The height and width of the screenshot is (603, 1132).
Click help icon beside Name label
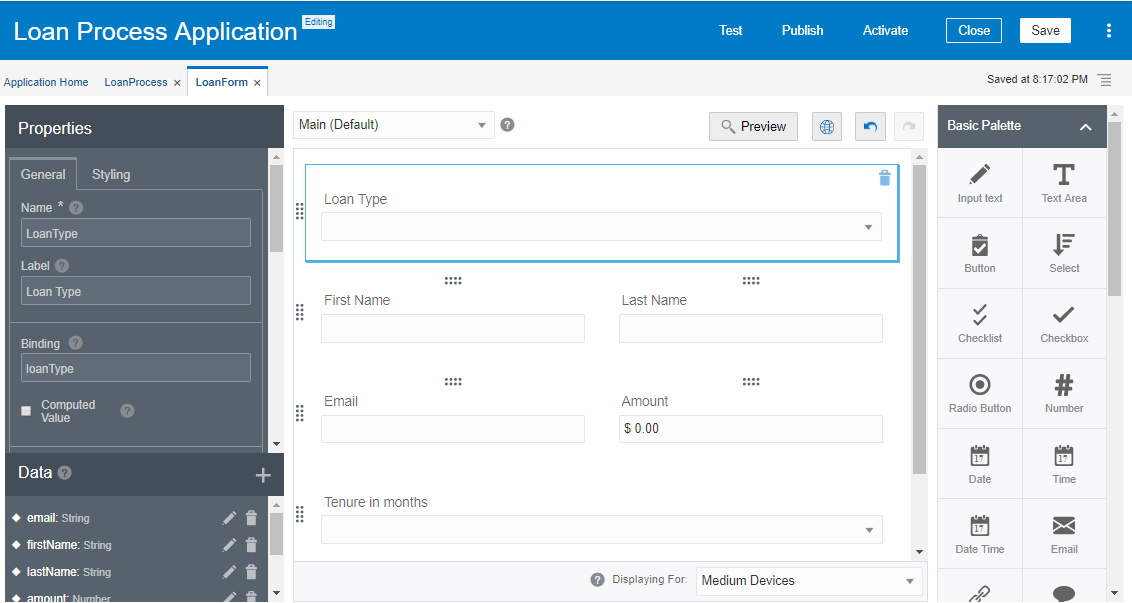click(x=76, y=207)
